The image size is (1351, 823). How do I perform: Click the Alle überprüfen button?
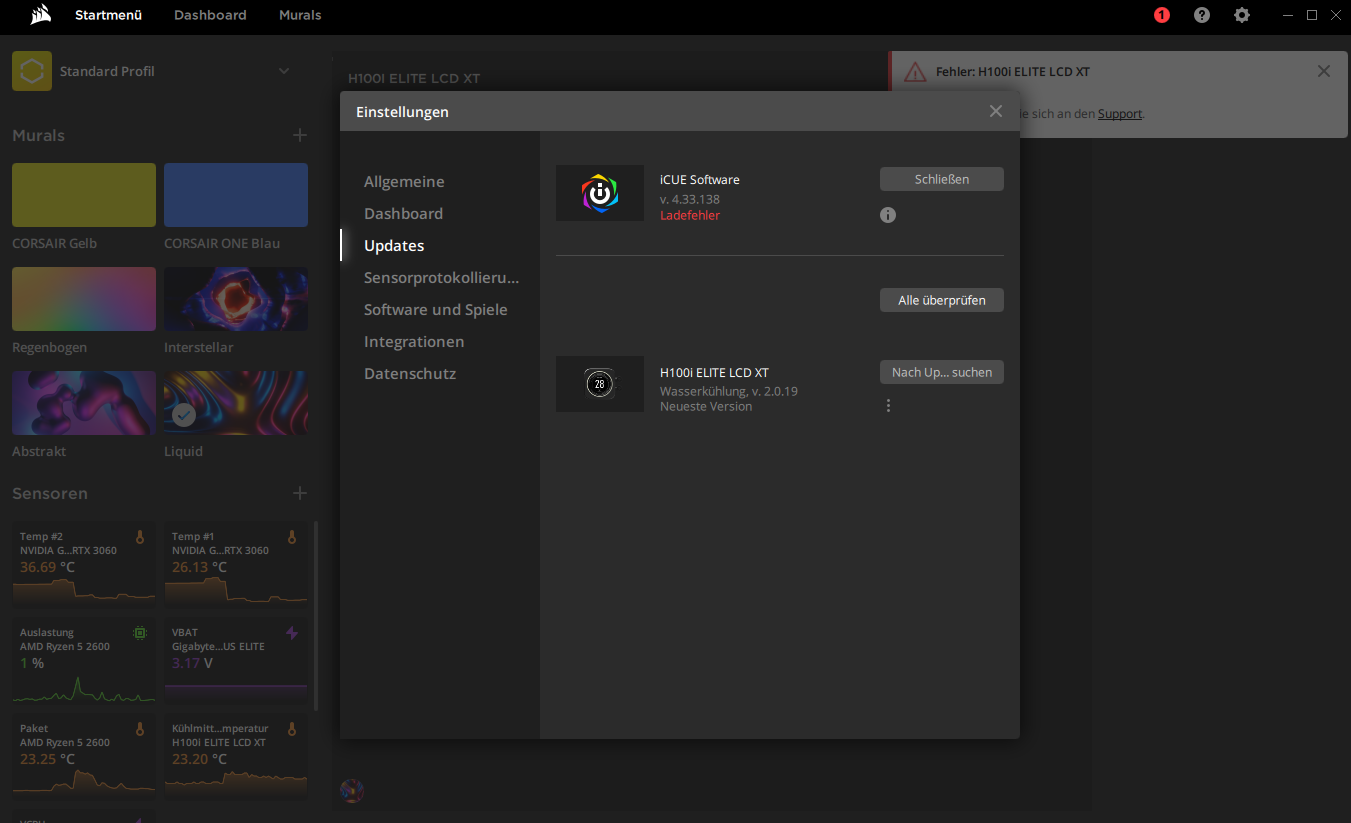pyautogui.click(x=942, y=300)
